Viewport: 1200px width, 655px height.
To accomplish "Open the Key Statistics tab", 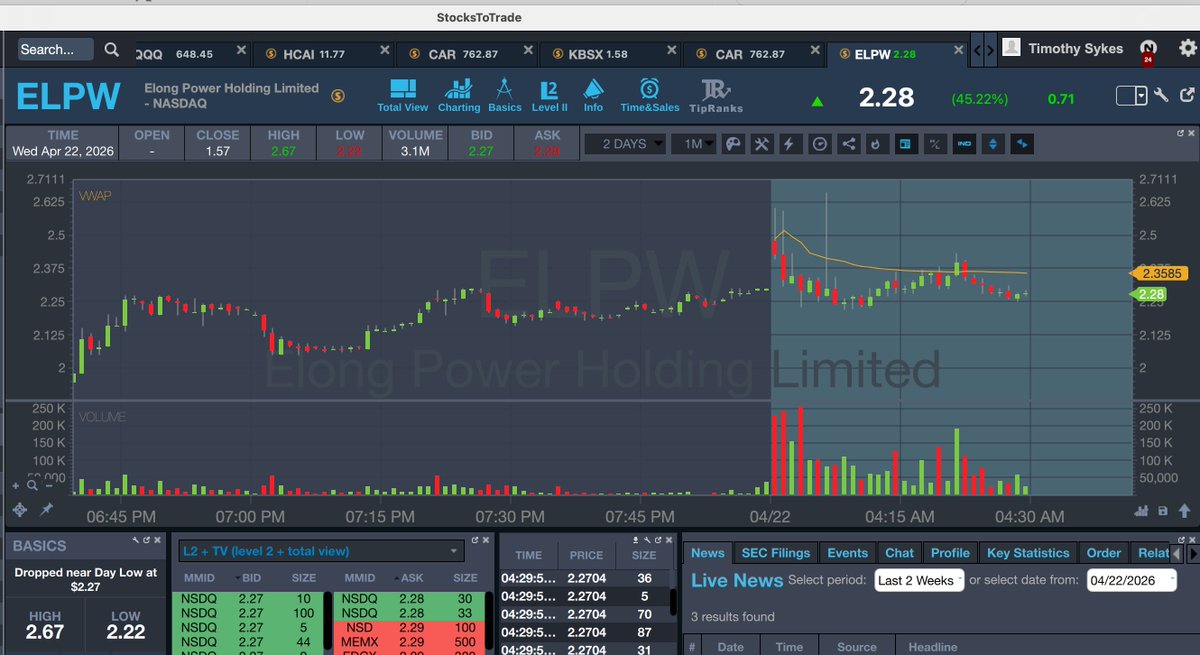I will (x=1028, y=553).
